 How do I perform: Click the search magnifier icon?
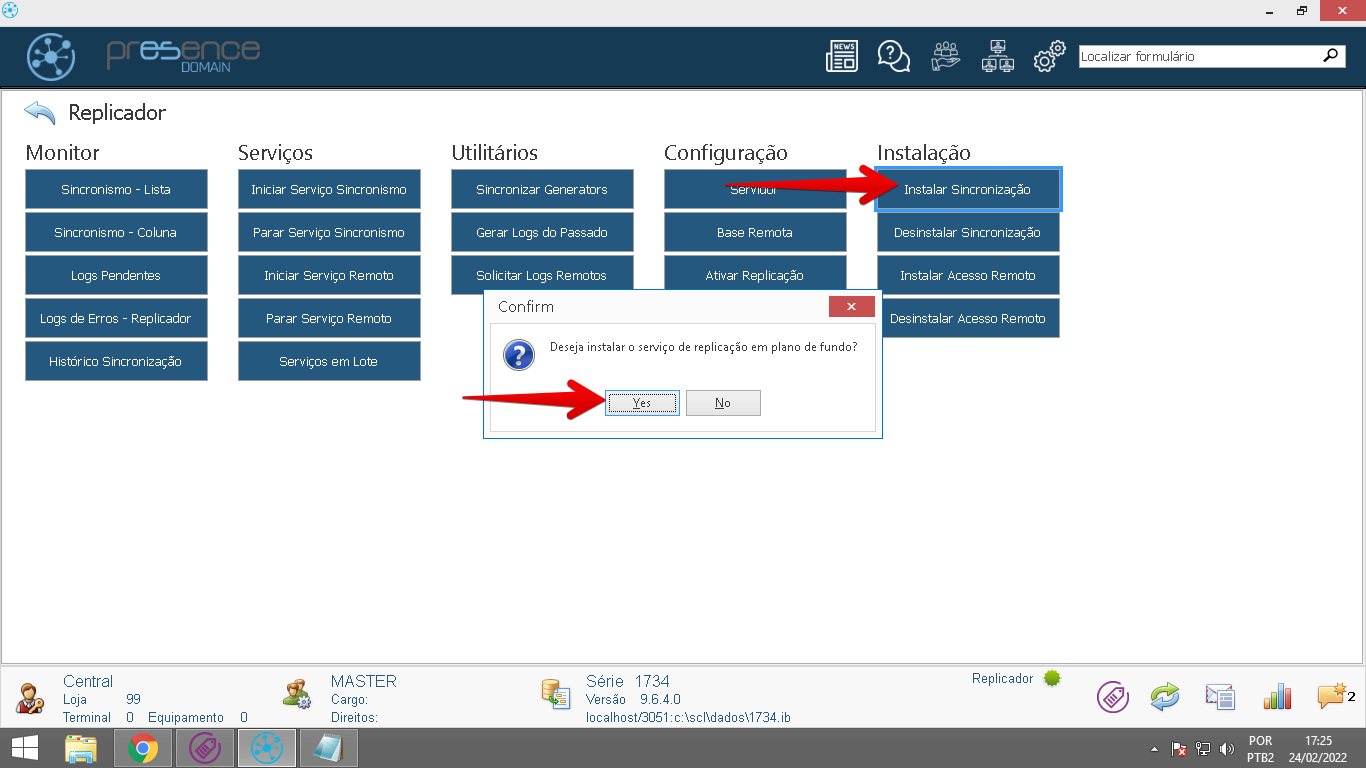click(x=1331, y=56)
